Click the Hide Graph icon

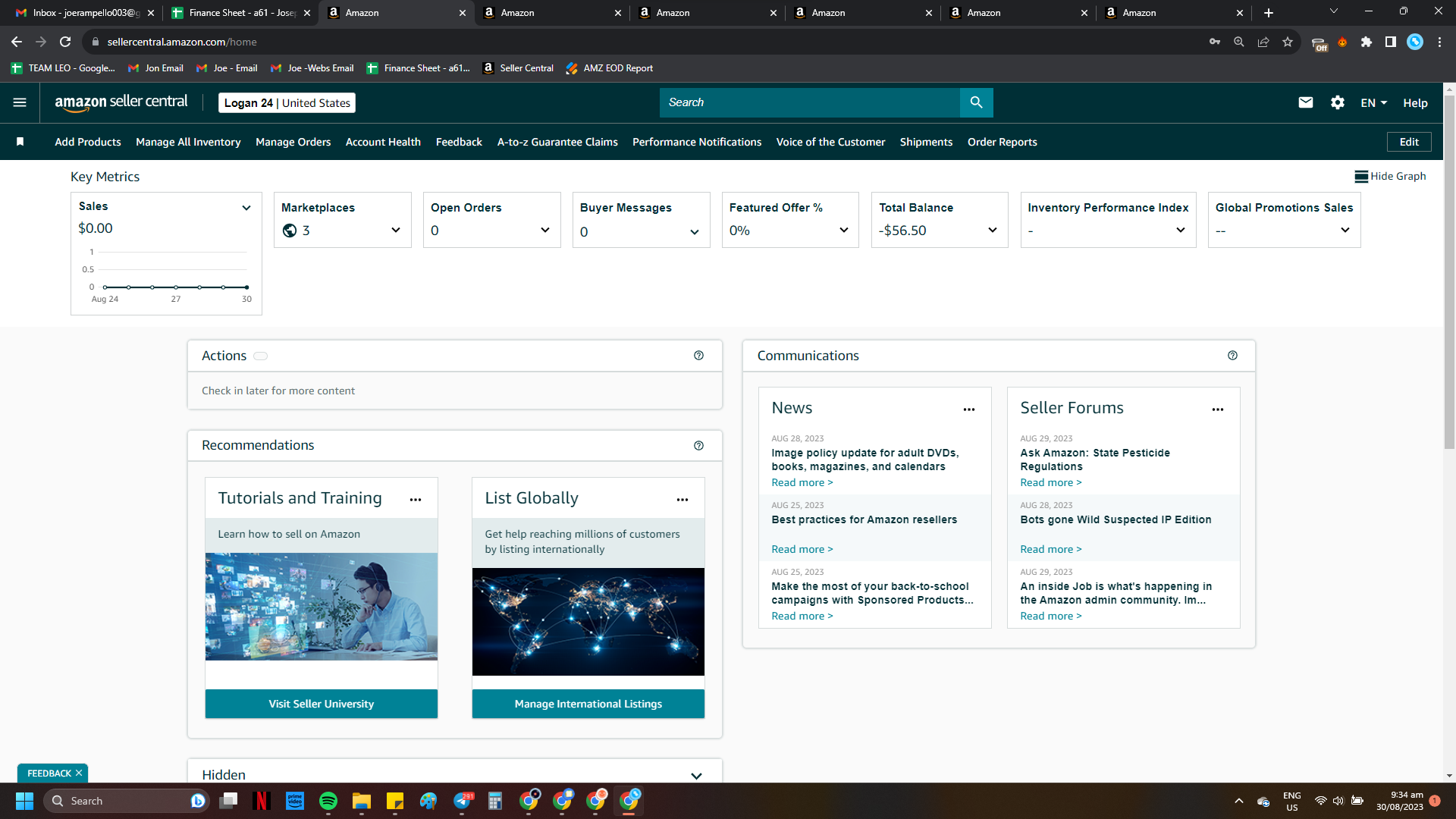(x=1361, y=177)
